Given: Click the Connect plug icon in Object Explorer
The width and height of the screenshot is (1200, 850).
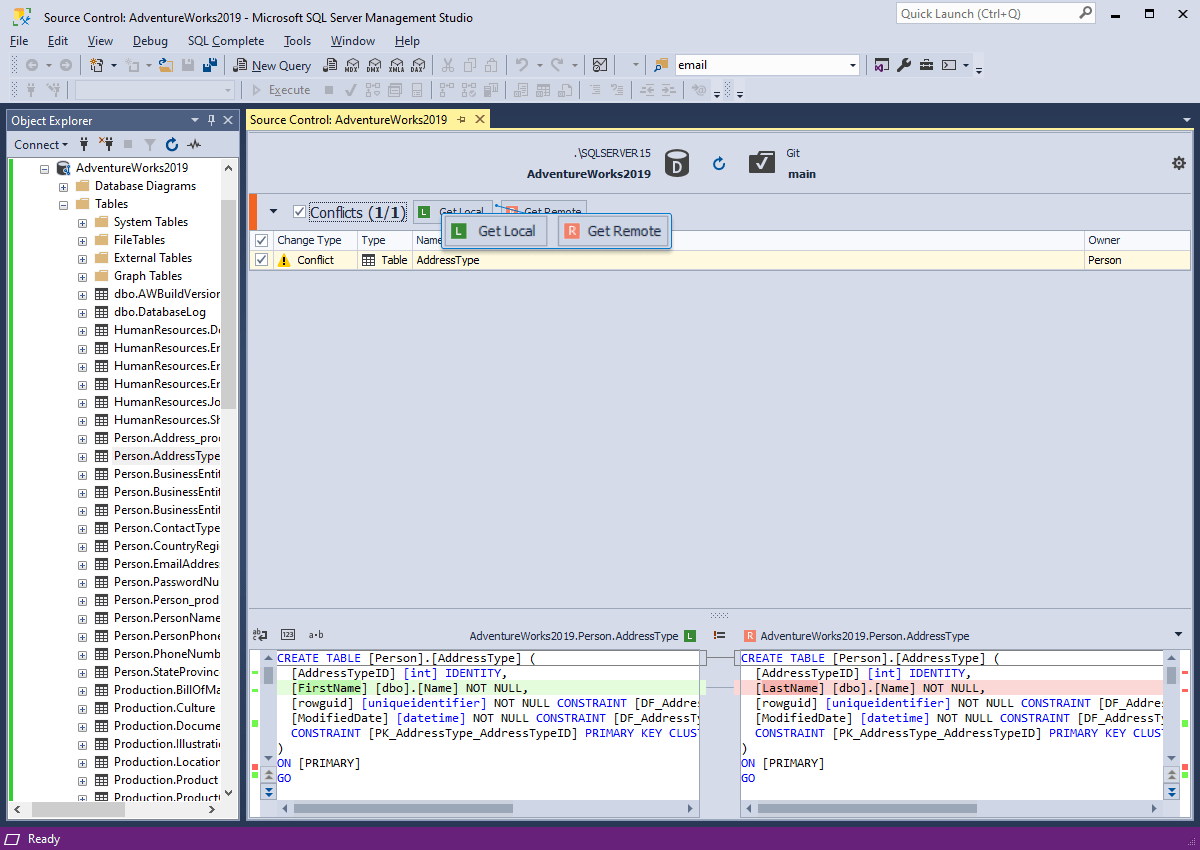Looking at the screenshot, I should [84, 144].
